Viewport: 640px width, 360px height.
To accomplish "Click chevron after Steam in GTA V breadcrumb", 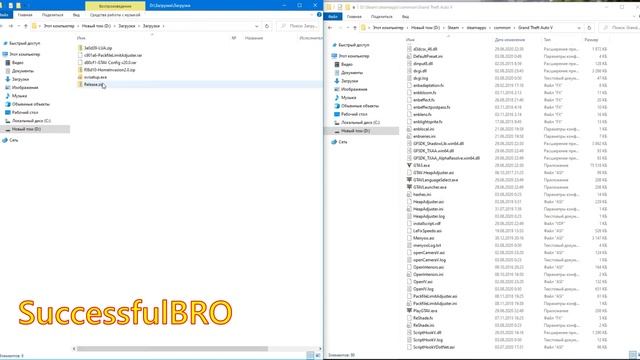I will 462,28.
